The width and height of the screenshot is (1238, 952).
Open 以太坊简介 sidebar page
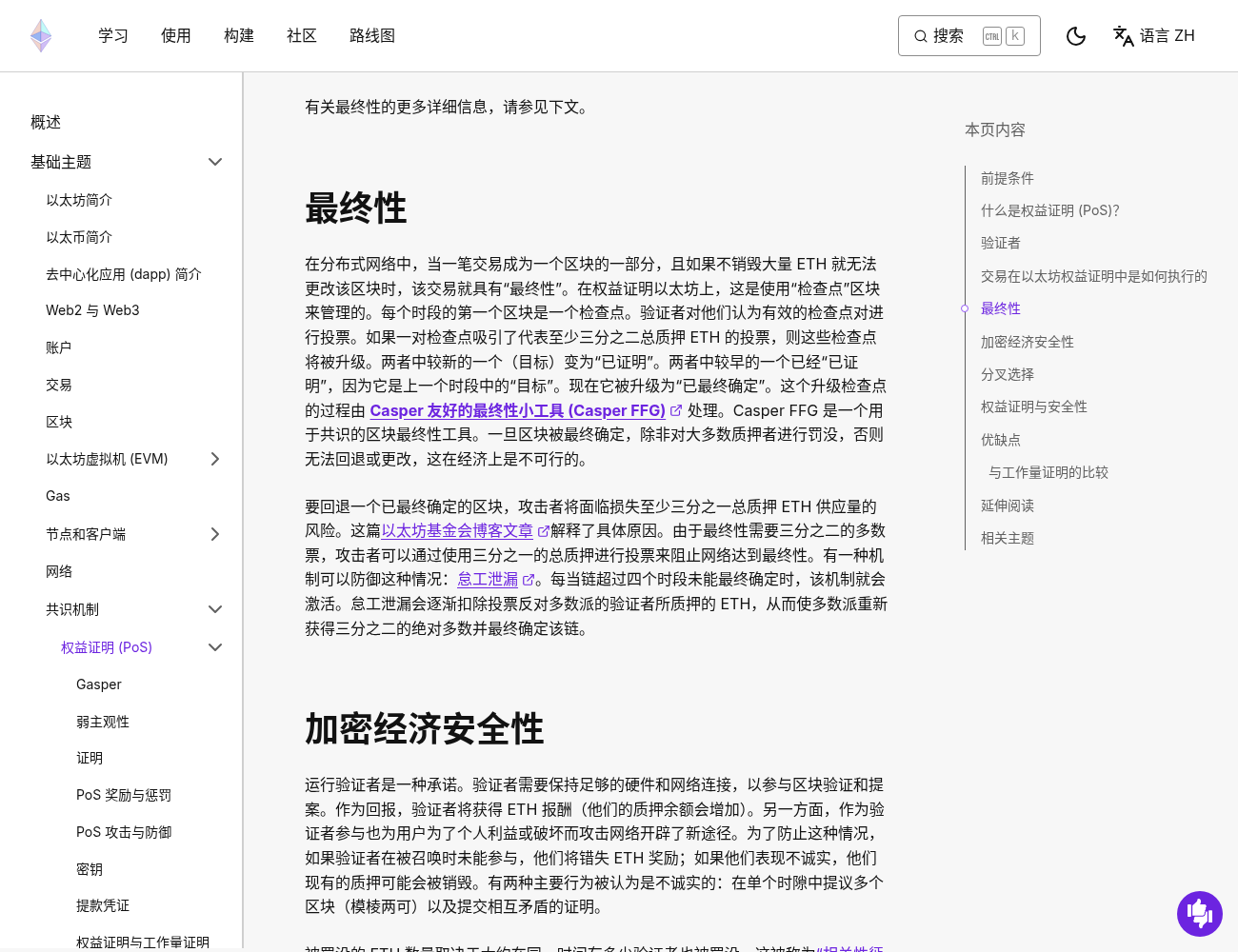(79, 200)
